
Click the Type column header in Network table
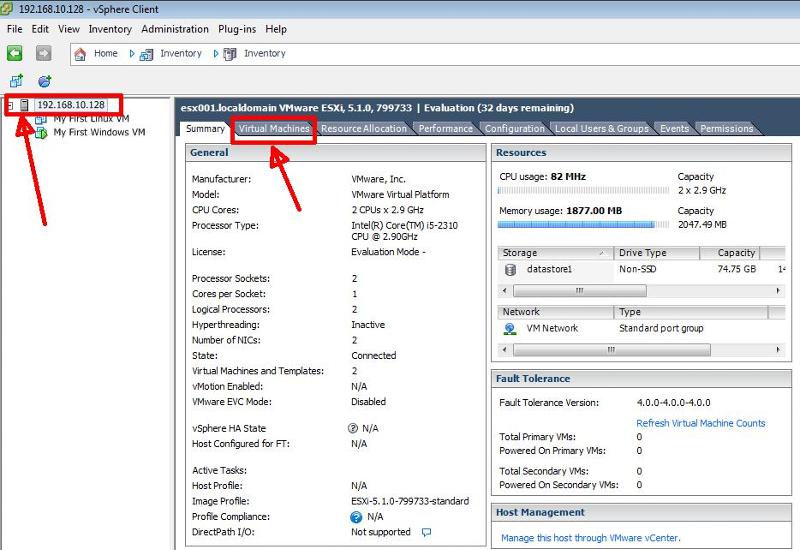pos(691,312)
